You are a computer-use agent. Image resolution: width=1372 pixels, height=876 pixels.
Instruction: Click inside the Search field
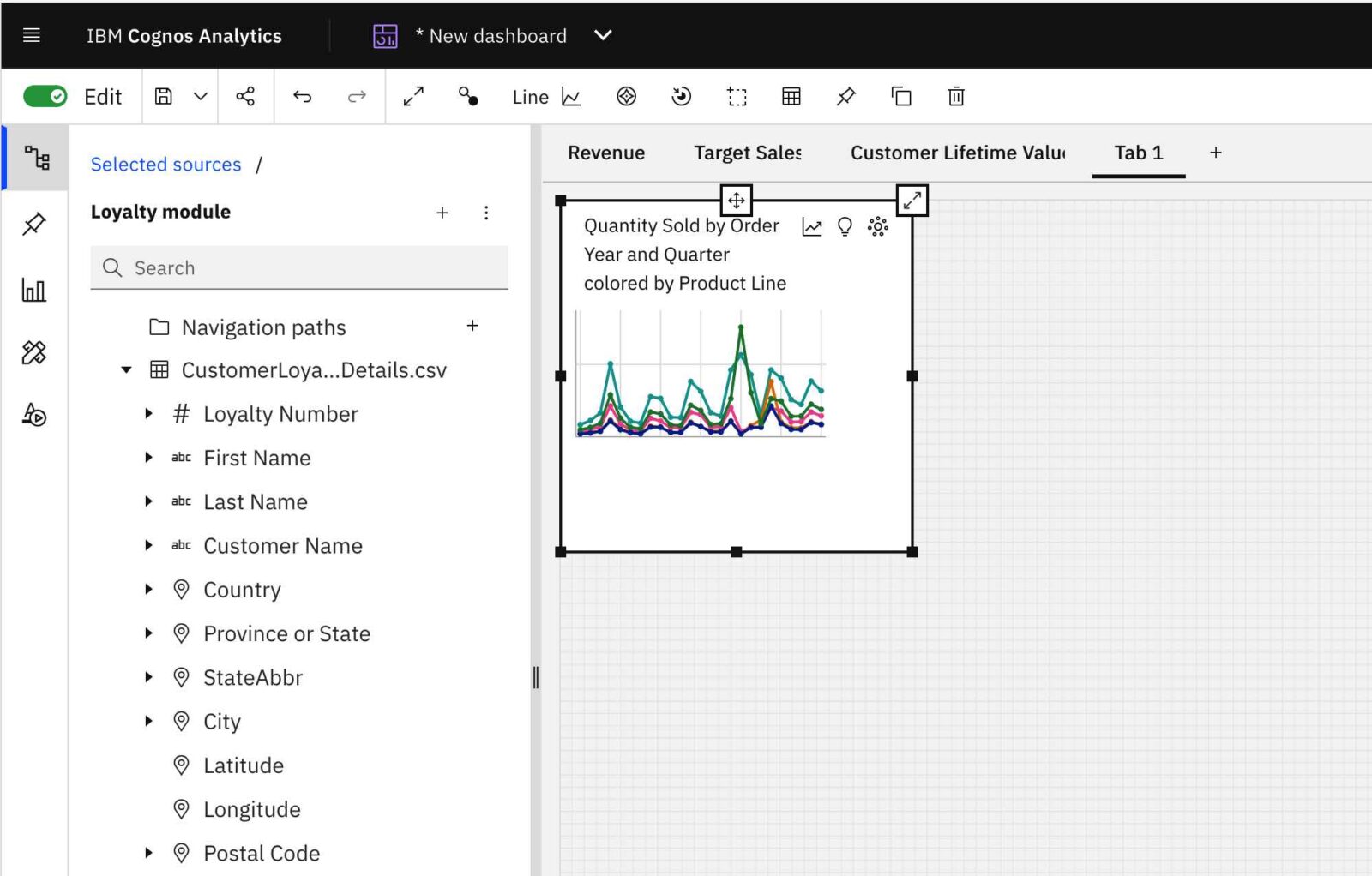[x=300, y=267]
